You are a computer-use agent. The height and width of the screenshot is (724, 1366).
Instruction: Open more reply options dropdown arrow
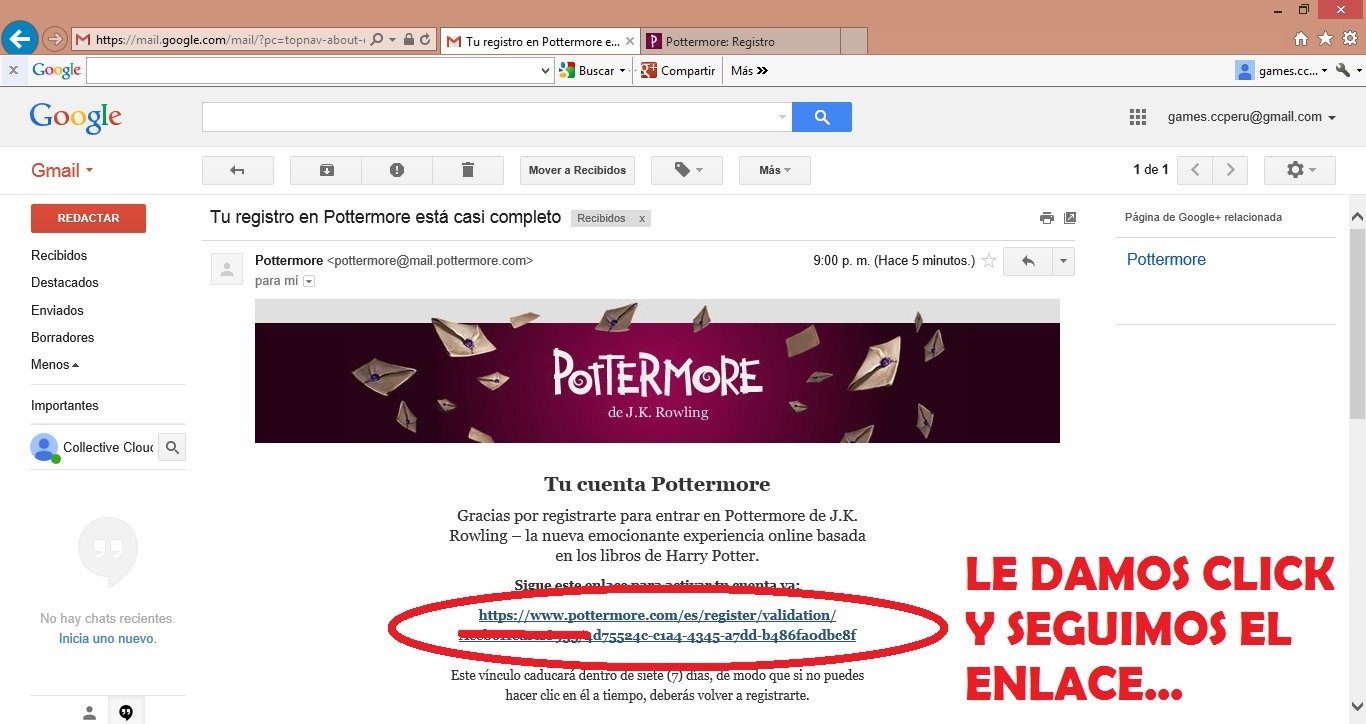tap(1063, 261)
